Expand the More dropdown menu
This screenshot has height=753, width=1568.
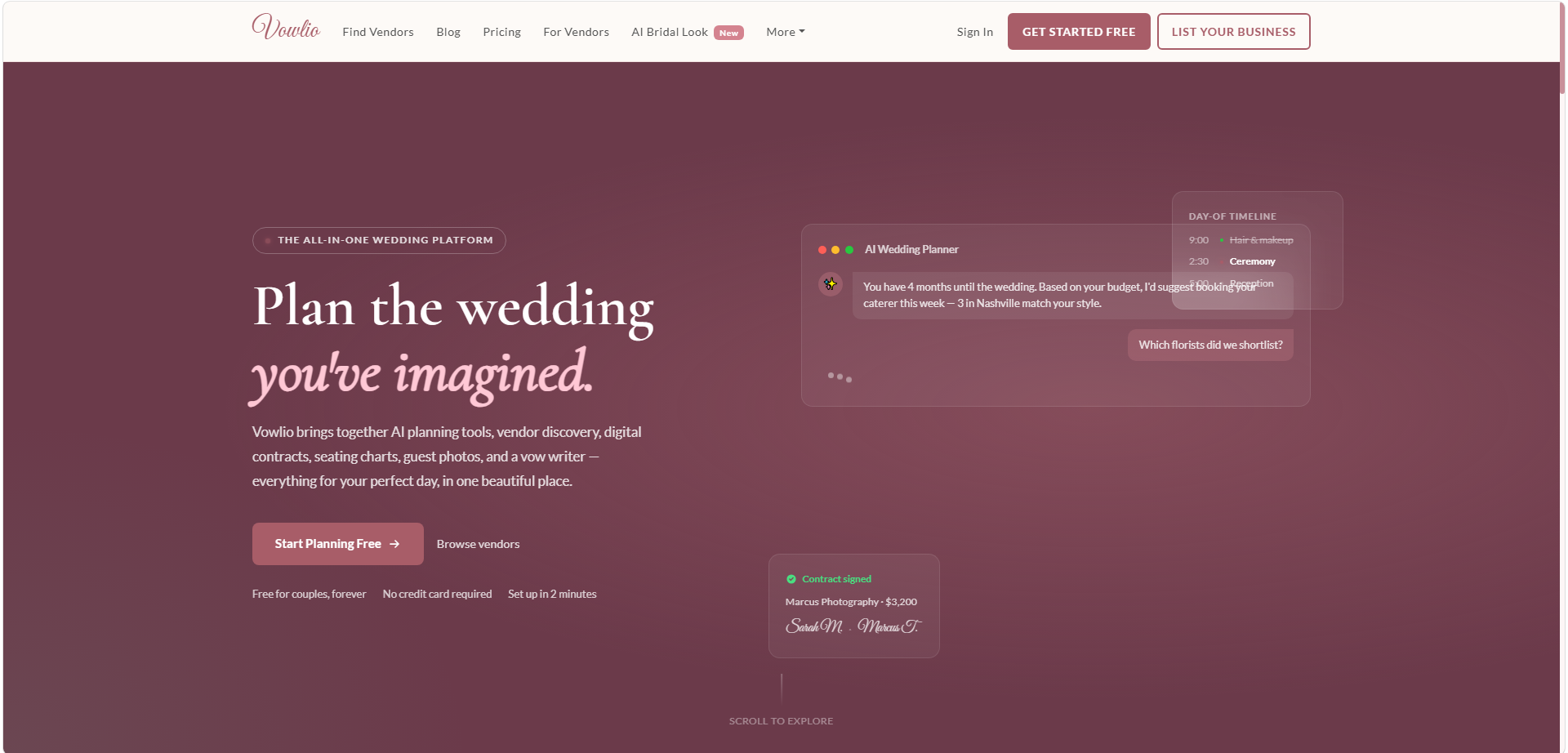click(x=786, y=32)
